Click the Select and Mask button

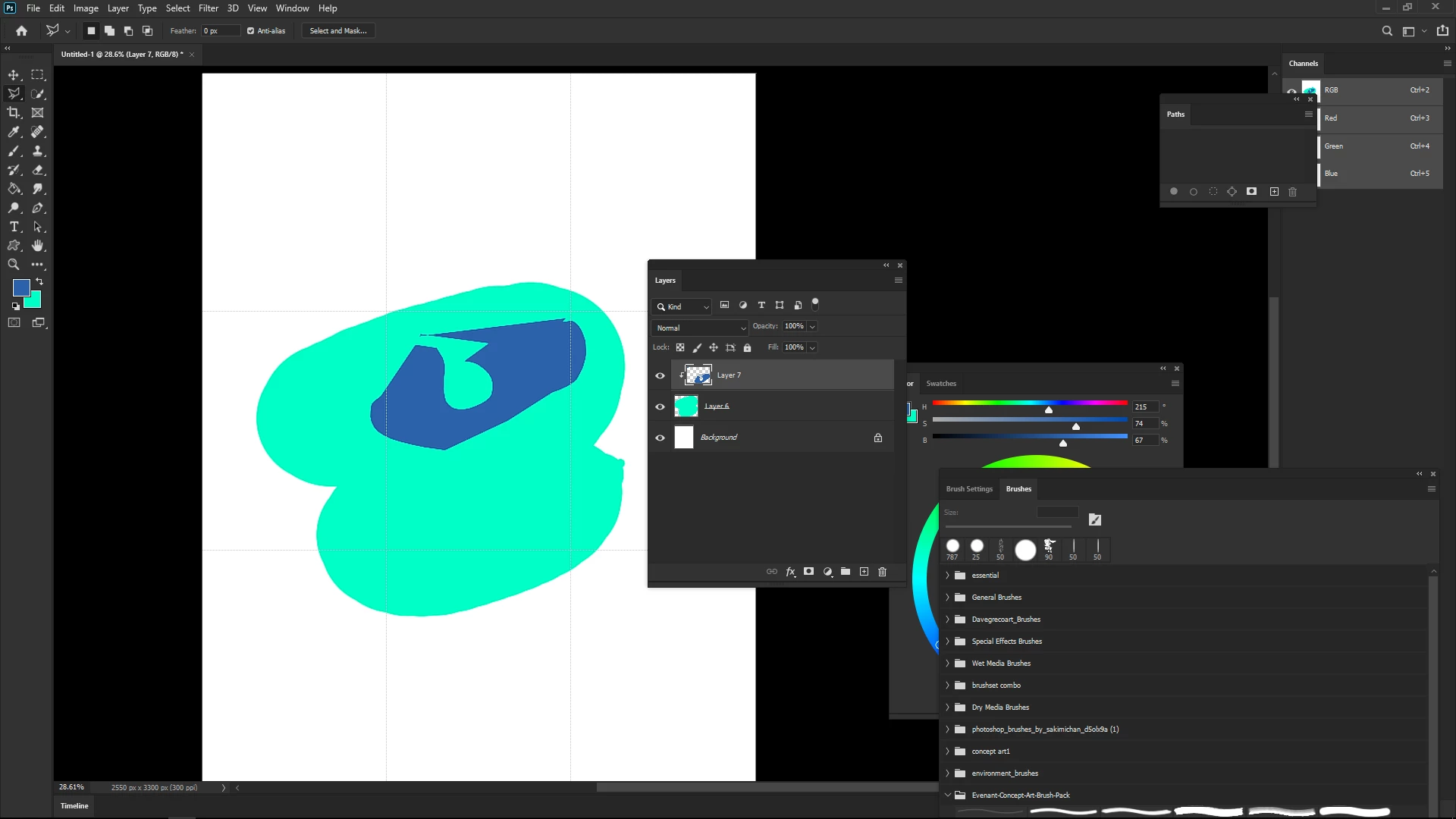(x=338, y=31)
